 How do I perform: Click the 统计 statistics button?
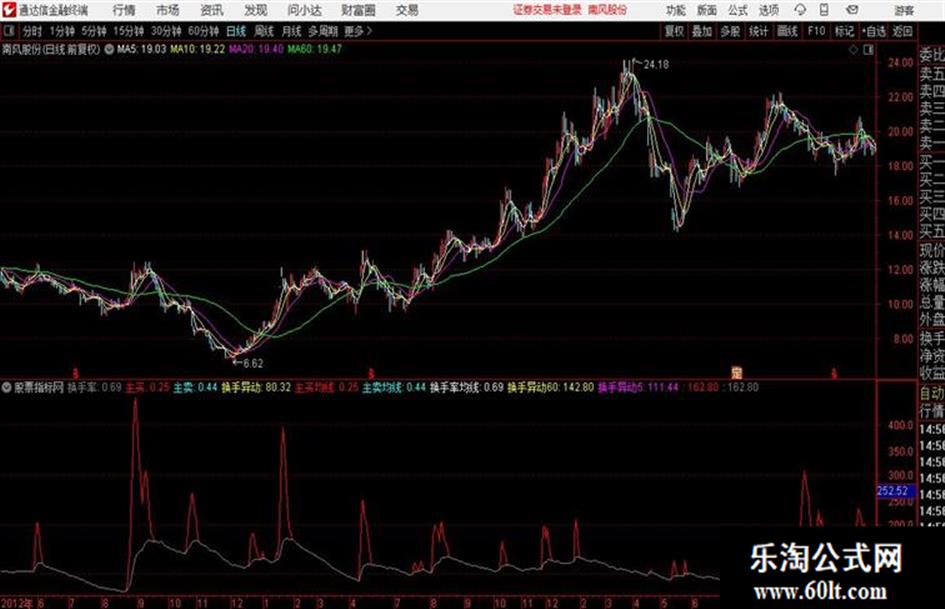[x=758, y=31]
